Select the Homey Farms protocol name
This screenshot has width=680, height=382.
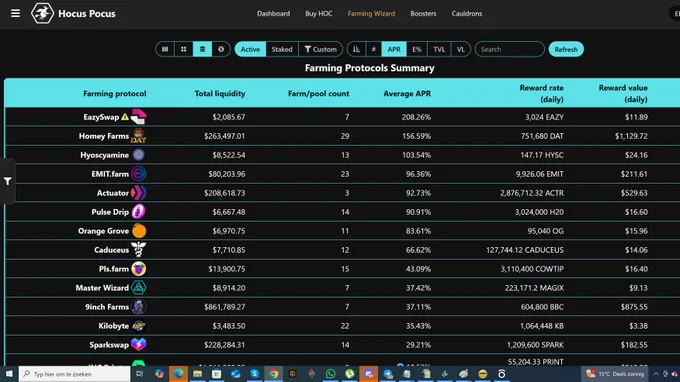tap(104, 136)
